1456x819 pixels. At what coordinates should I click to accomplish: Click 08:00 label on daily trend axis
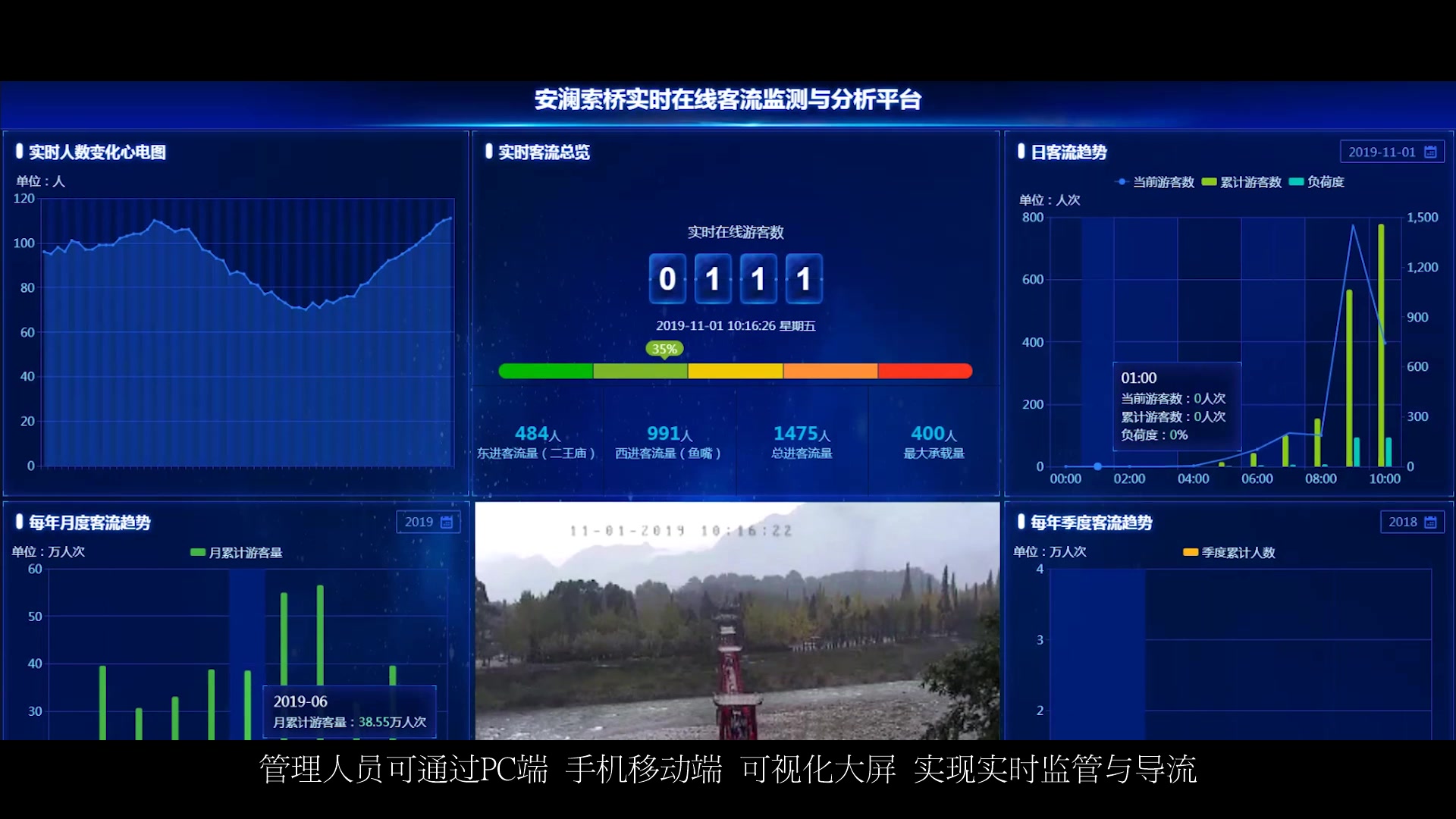1321,479
